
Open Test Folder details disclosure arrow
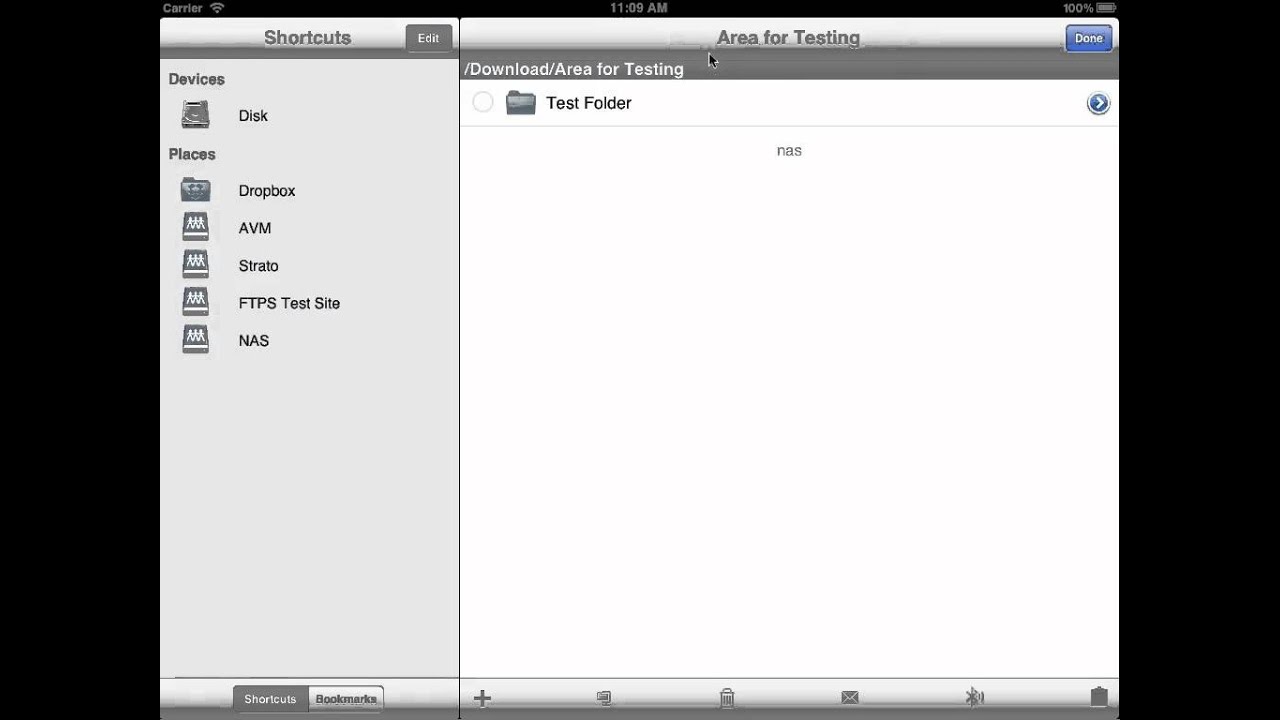1098,103
